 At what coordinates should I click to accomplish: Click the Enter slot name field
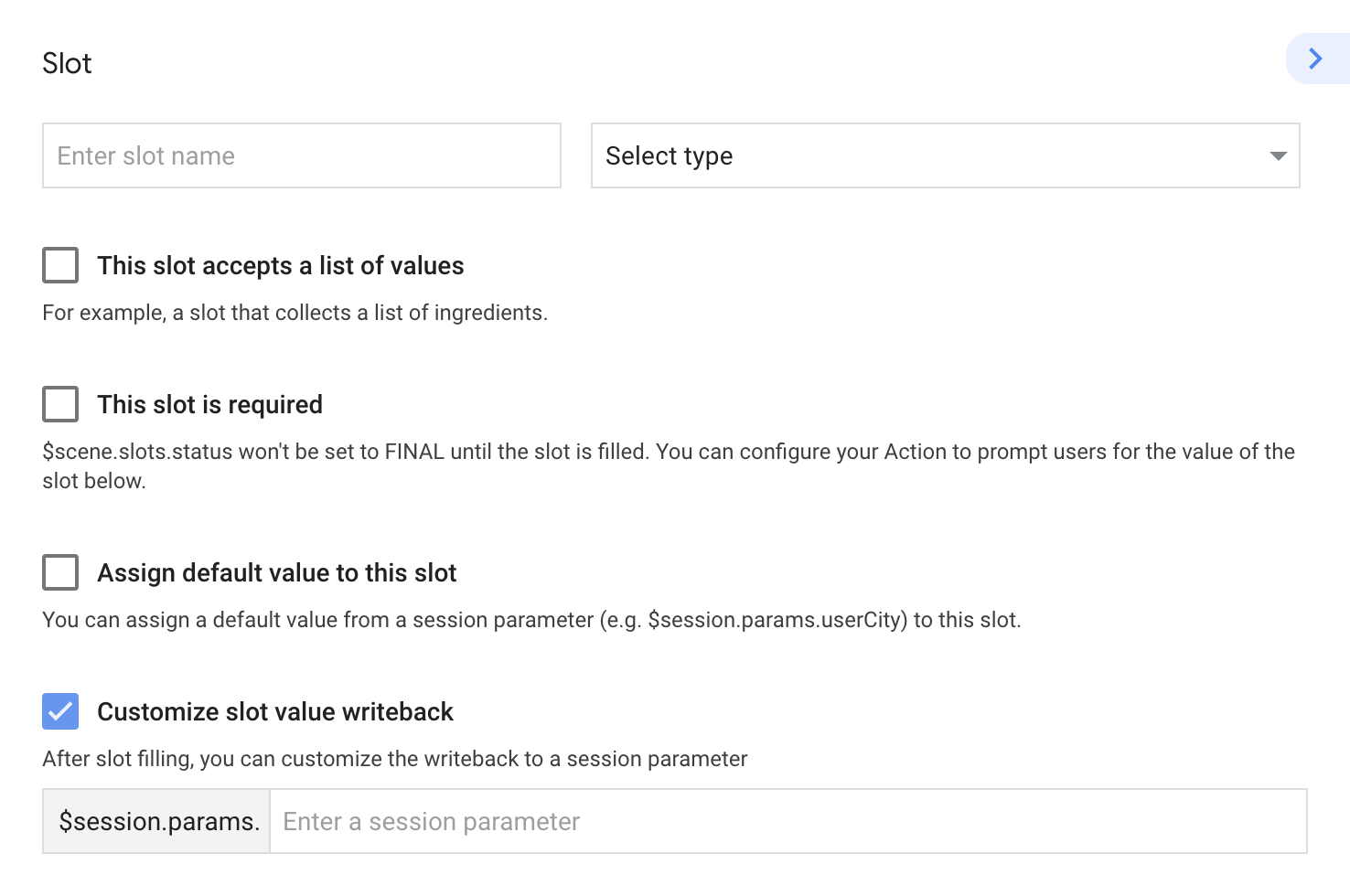click(x=301, y=155)
